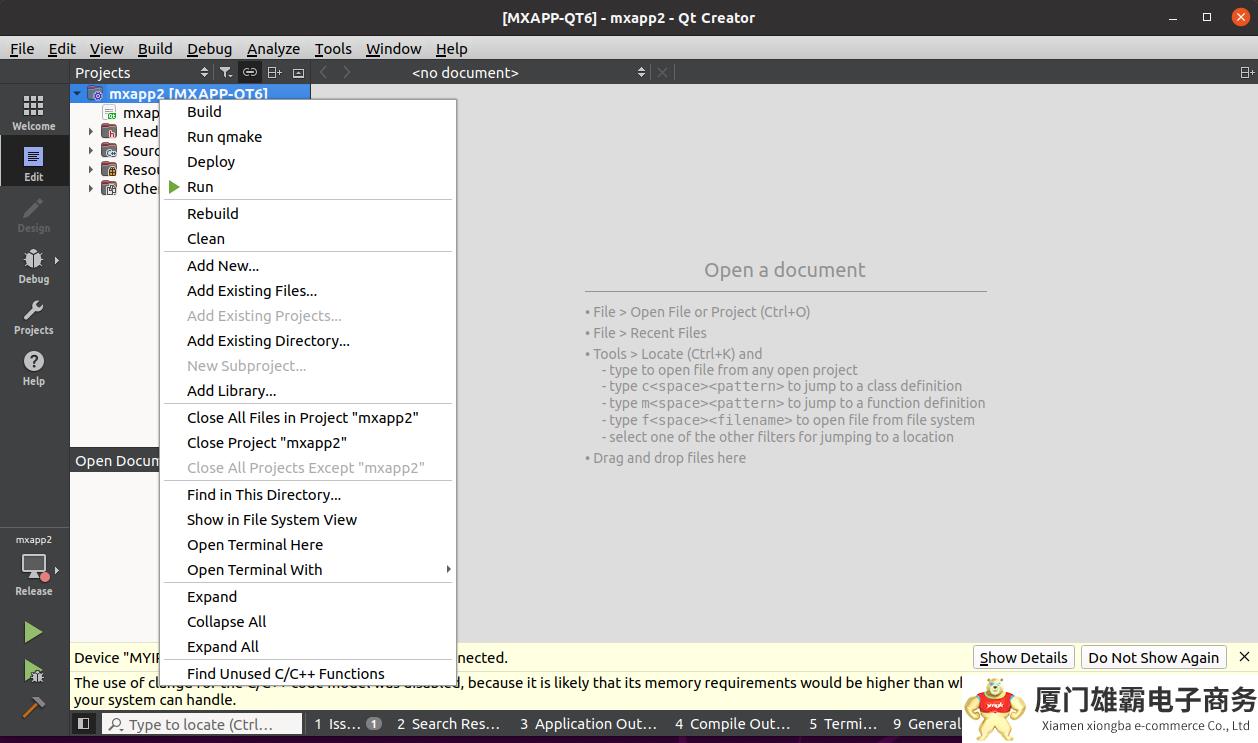Open the filter tree icon in Projects panel
1258x743 pixels.
[226, 72]
